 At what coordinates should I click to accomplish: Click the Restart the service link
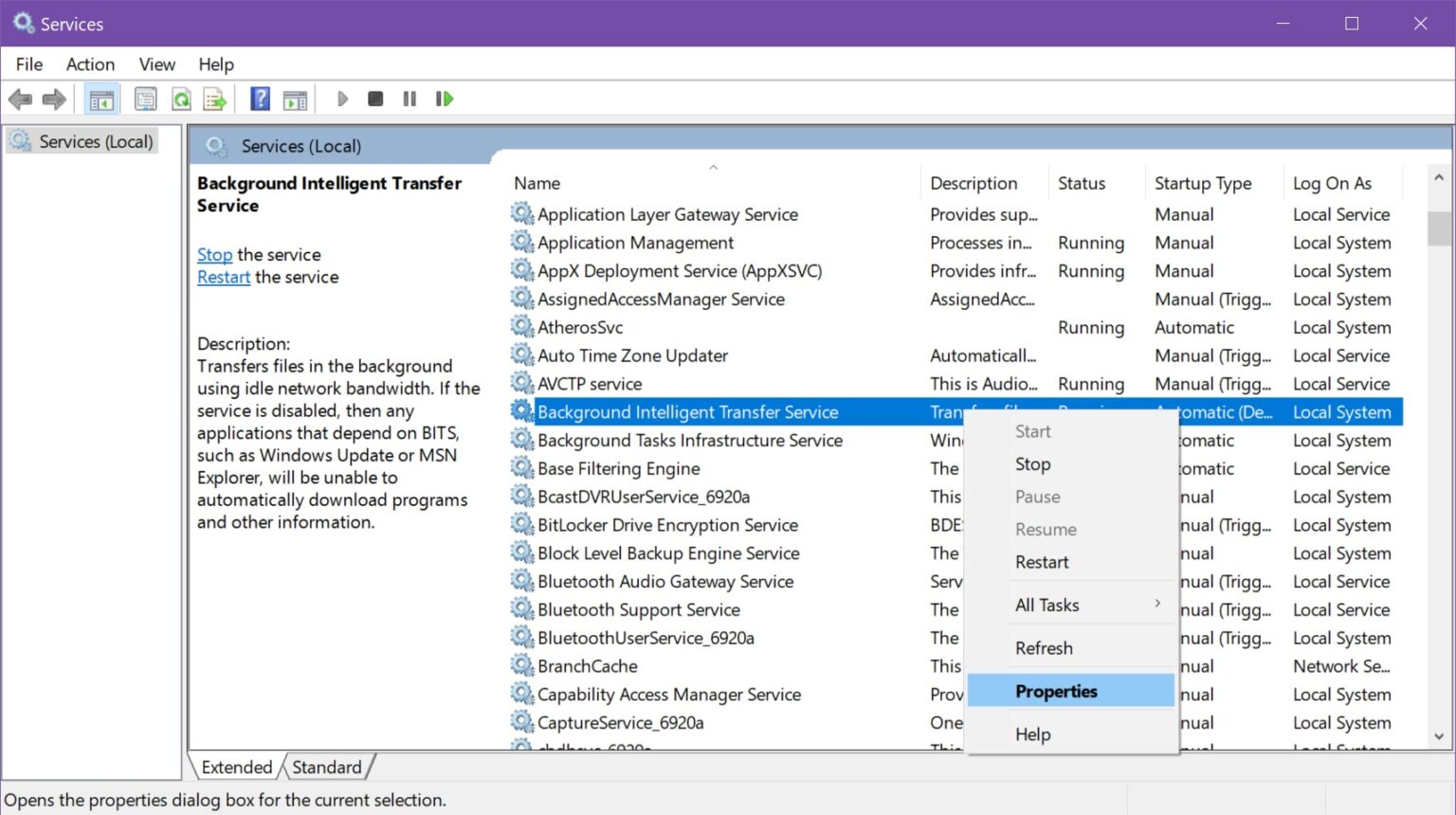(223, 277)
